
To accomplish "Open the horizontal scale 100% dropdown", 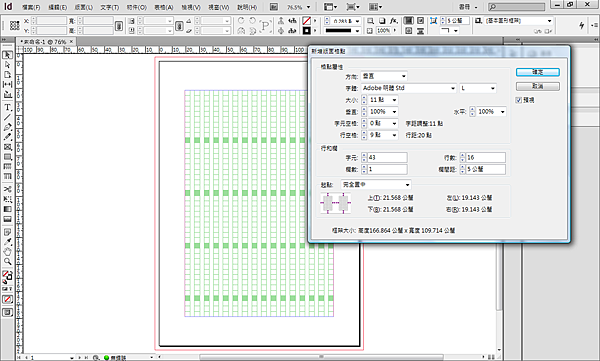I will 491,112.
